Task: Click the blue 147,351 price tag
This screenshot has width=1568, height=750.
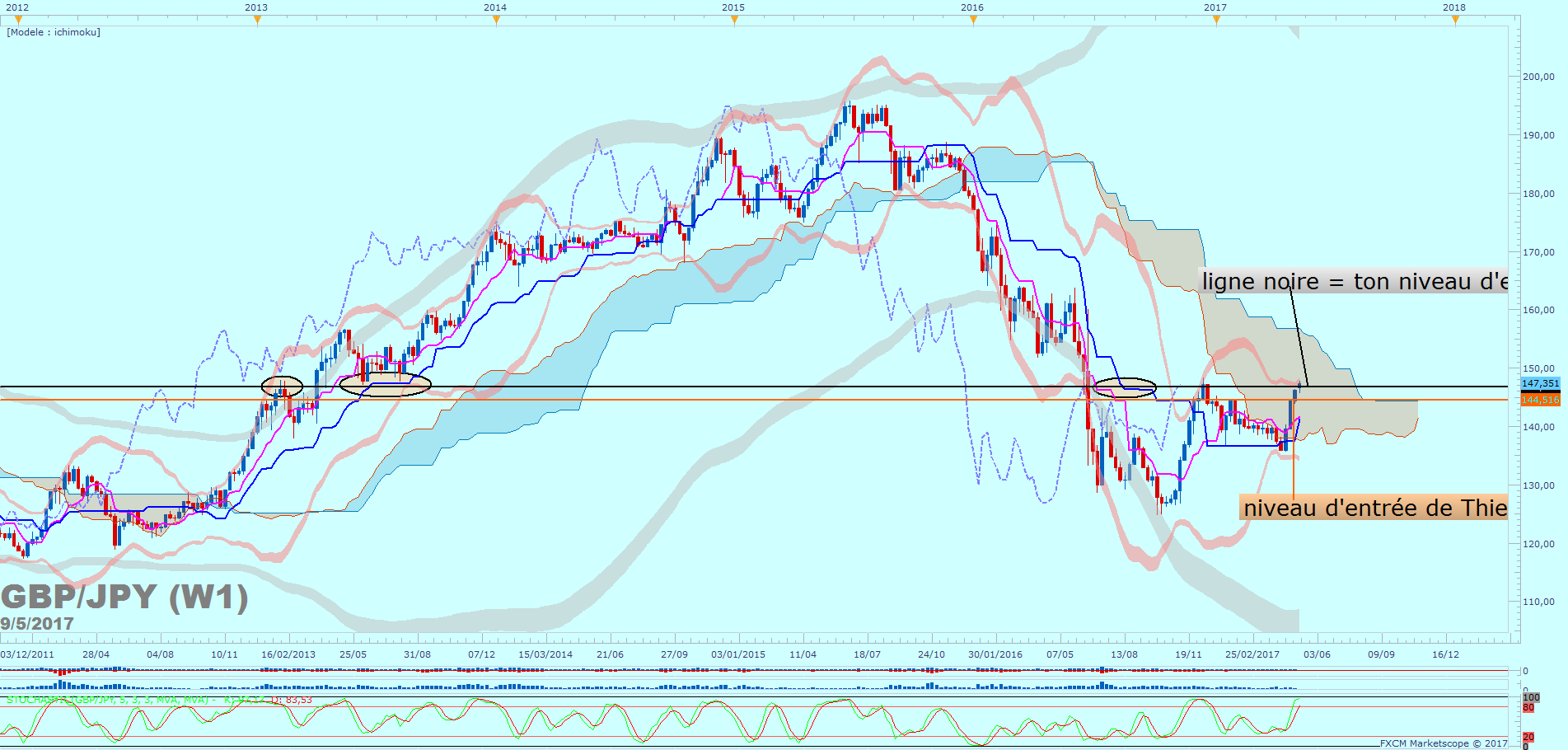Action: 1540,383
